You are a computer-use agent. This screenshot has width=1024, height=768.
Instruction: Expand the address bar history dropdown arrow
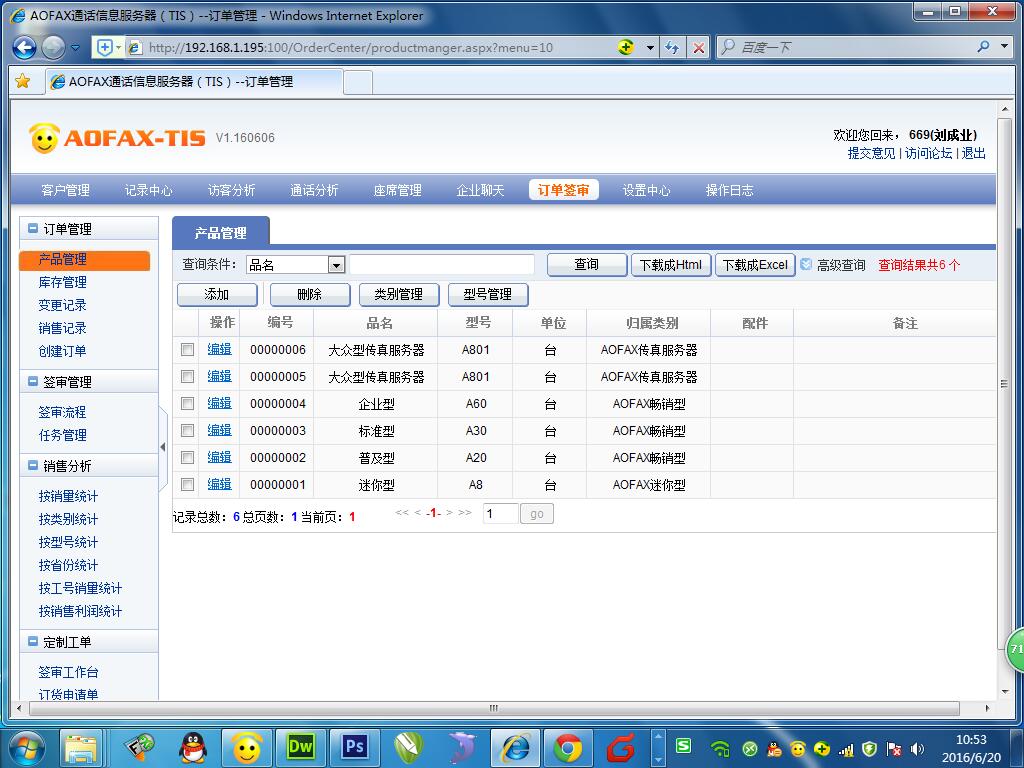[x=650, y=47]
